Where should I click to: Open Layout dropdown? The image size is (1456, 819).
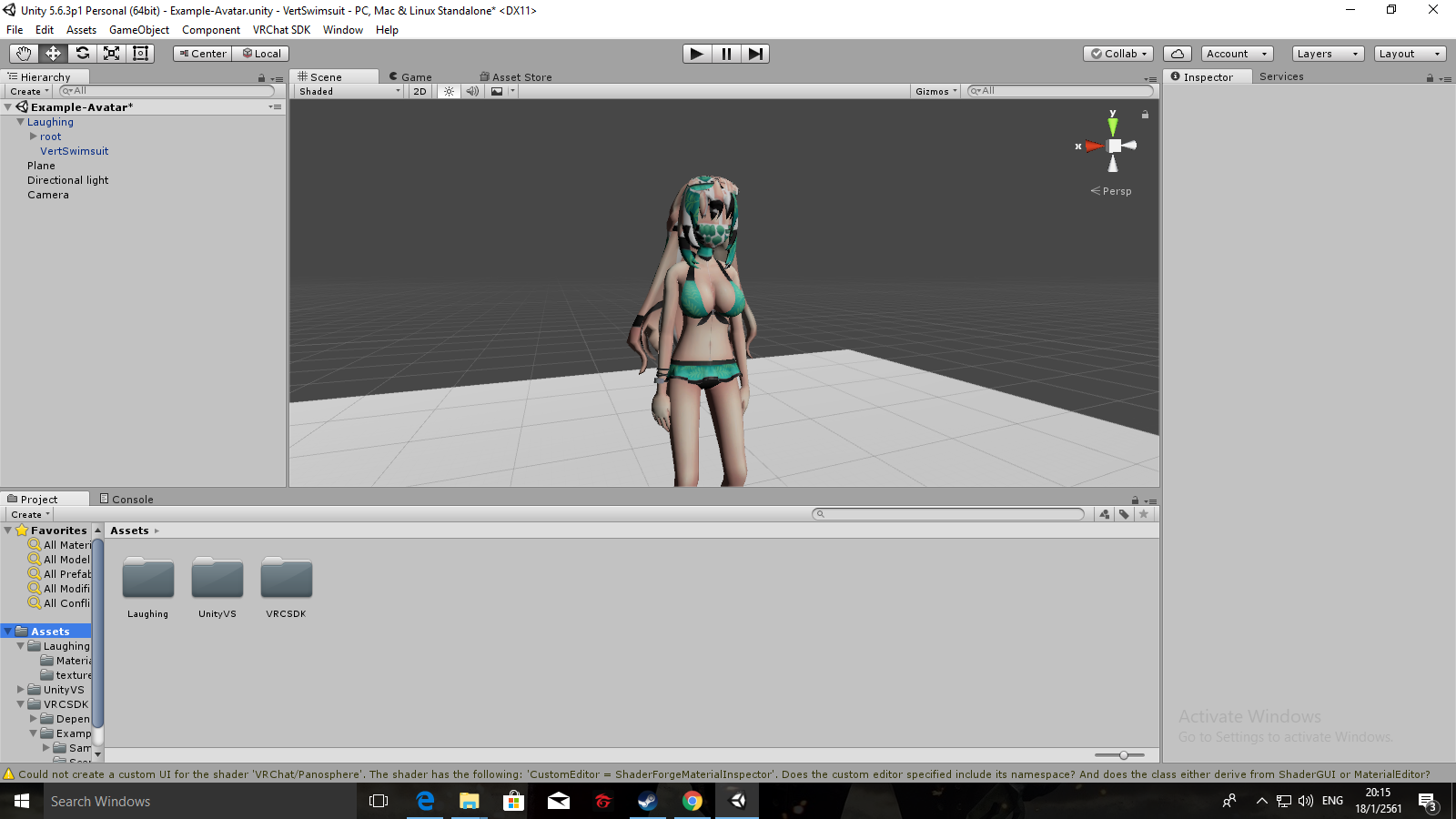click(1410, 54)
